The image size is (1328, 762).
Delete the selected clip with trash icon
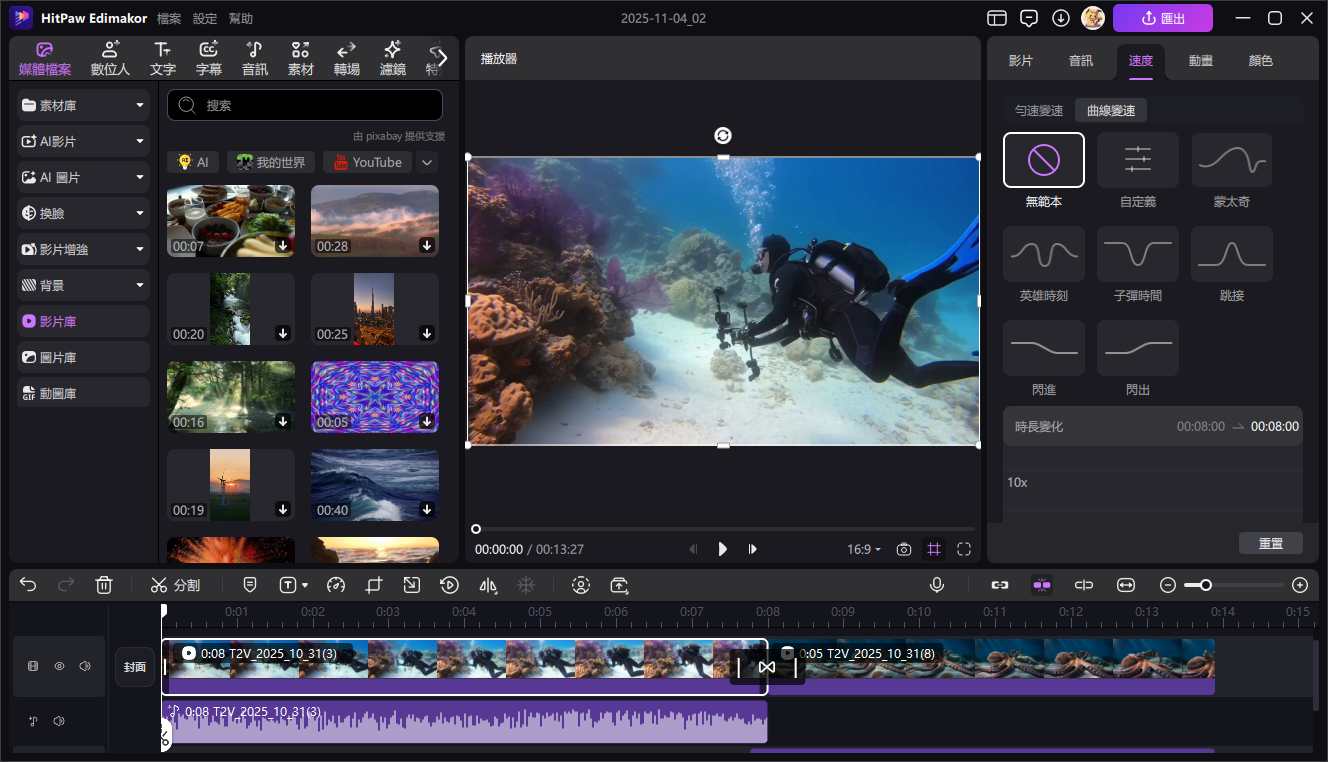click(104, 585)
